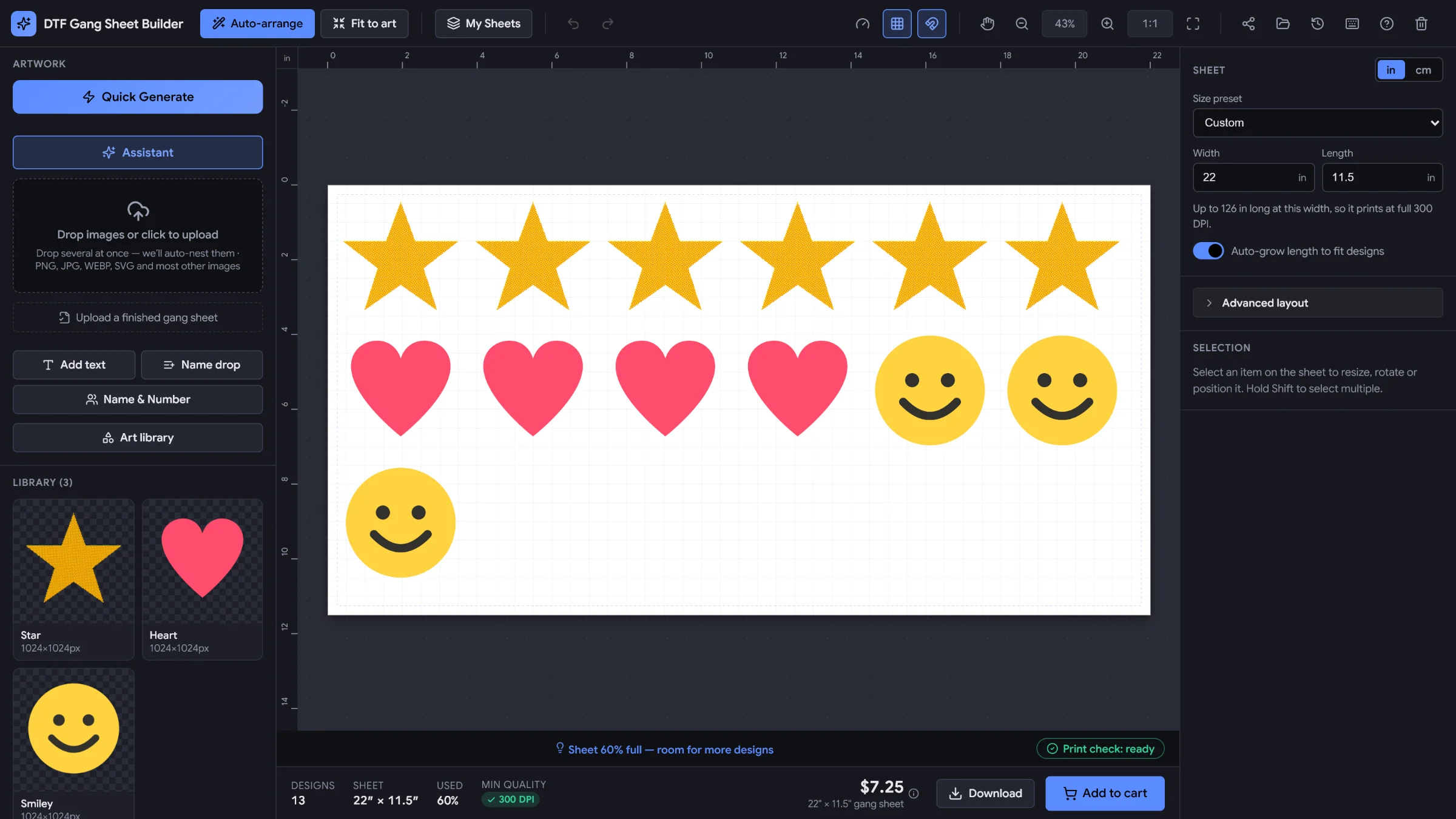The height and width of the screenshot is (819, 1456).
Task: Click Quick Generate
Action: (138, 97)
